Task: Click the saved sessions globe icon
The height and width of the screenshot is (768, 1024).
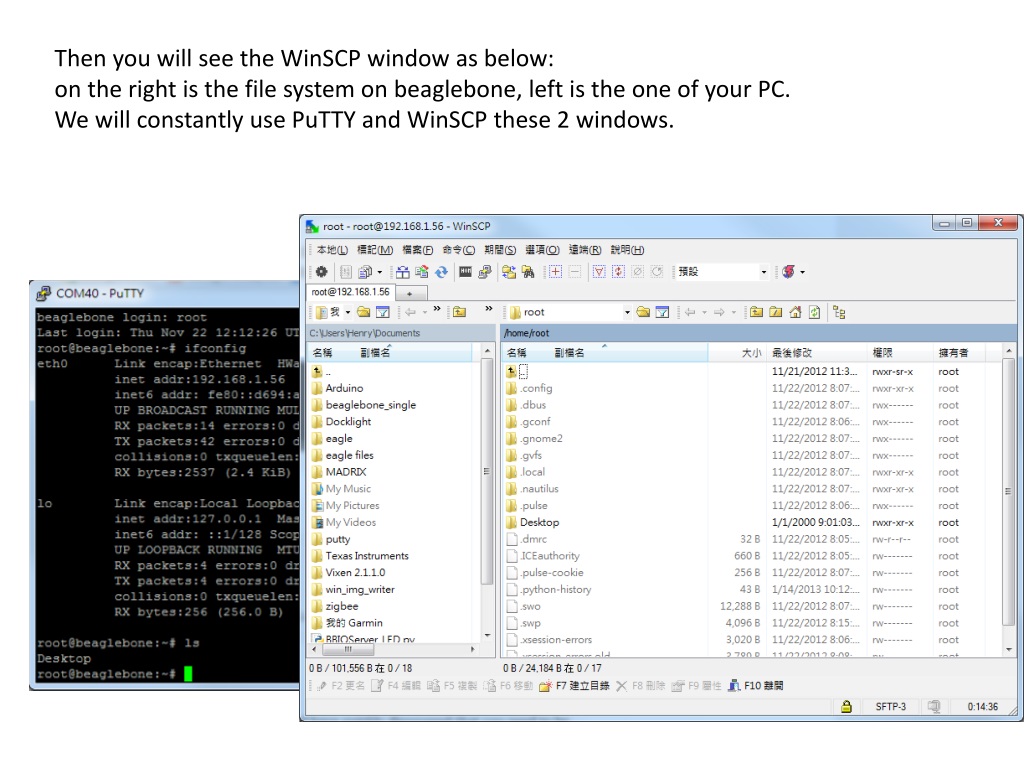Action: 788,272
